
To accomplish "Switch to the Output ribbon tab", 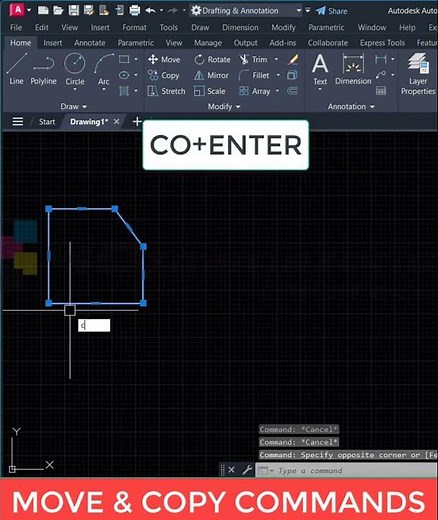I will [245, 43].
